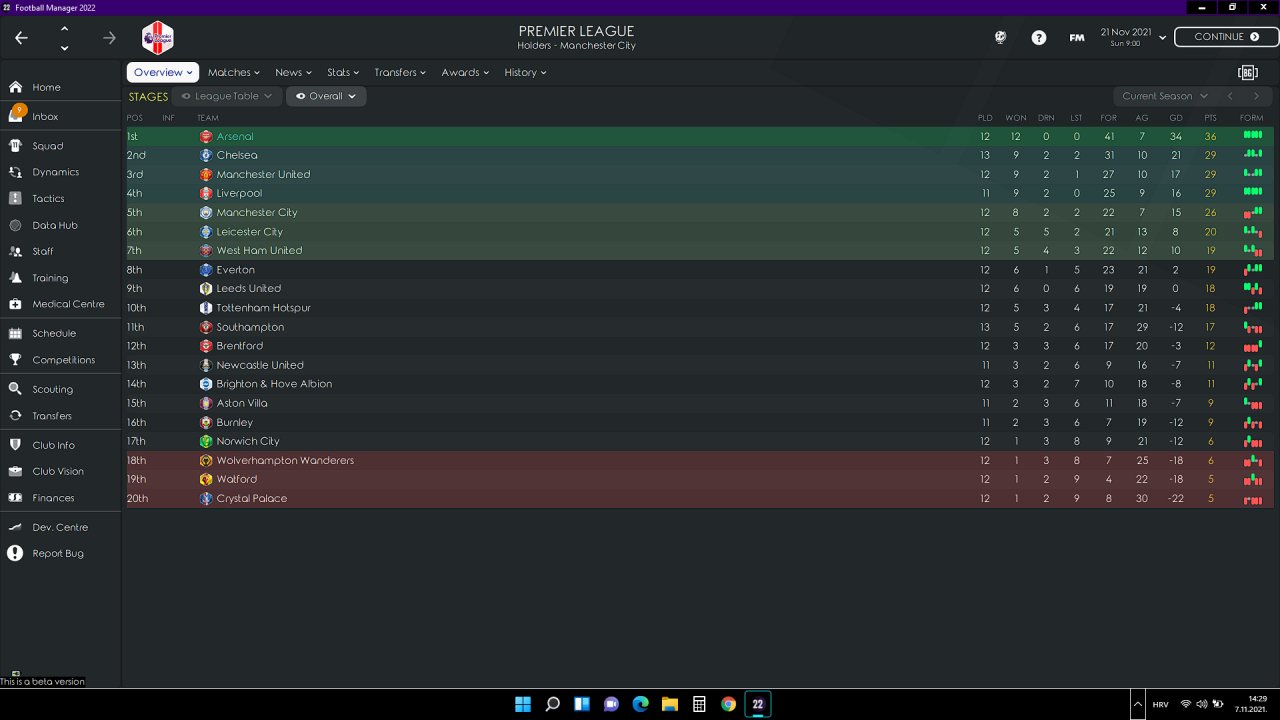Select Manchester United in the table
The width and height of the screenshot is (1280, 720).
click(x=263, y=174)
